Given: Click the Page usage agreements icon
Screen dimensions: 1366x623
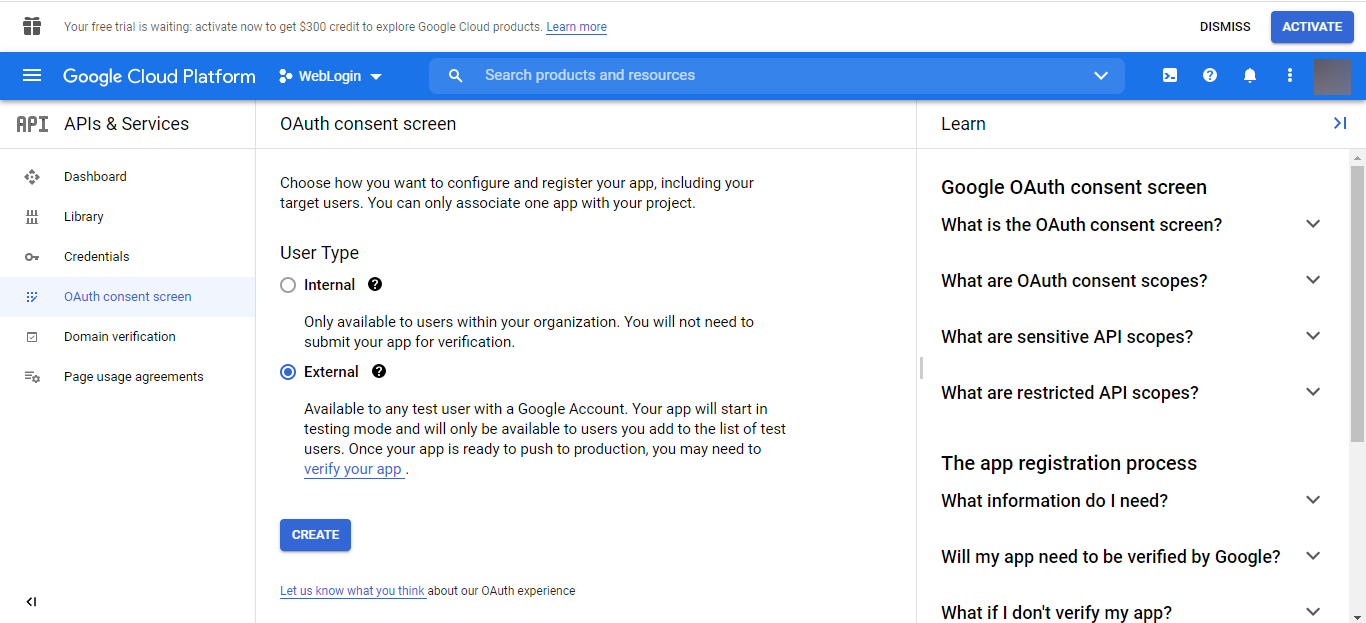Looking at the screenshot, I should [x=32, y=377].
